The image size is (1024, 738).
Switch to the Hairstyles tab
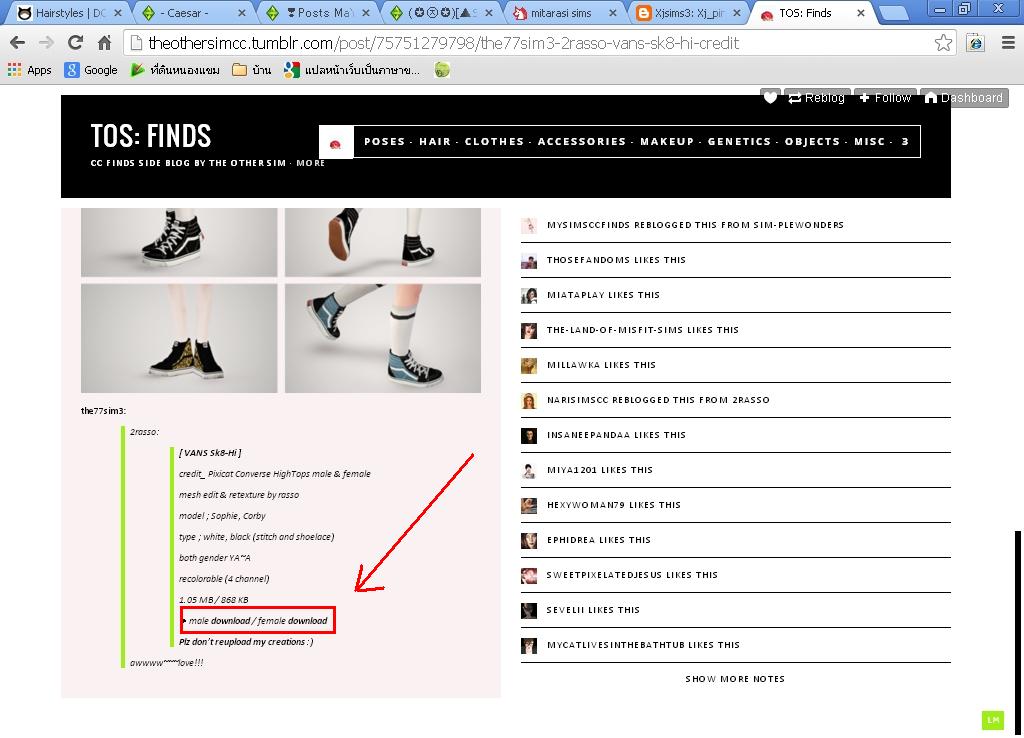pyautogui.click(x=70, y=13)
